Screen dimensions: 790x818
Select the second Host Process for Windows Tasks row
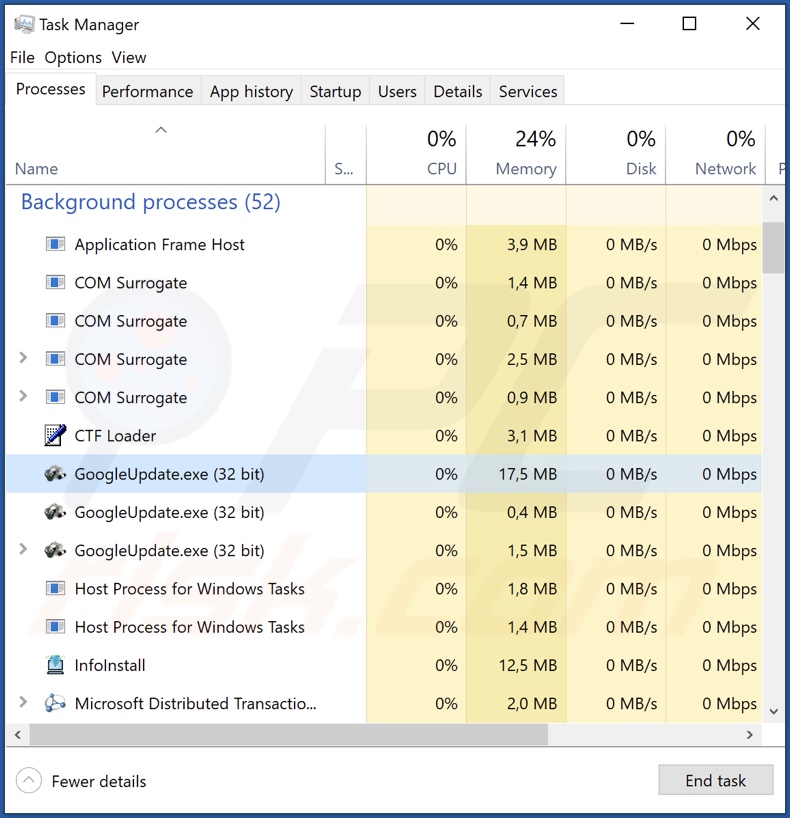pyautogui.click(x=189, y=627)
